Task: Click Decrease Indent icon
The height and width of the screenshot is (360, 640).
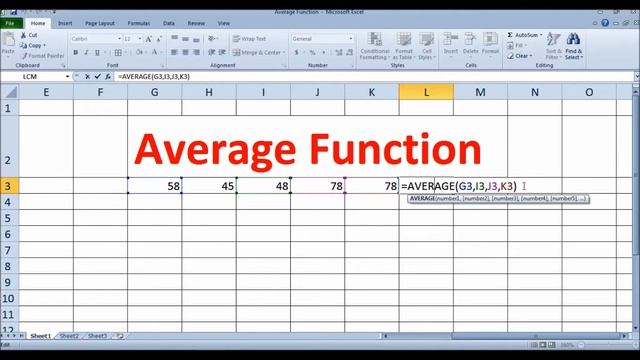Action: [x=211, y=52]
